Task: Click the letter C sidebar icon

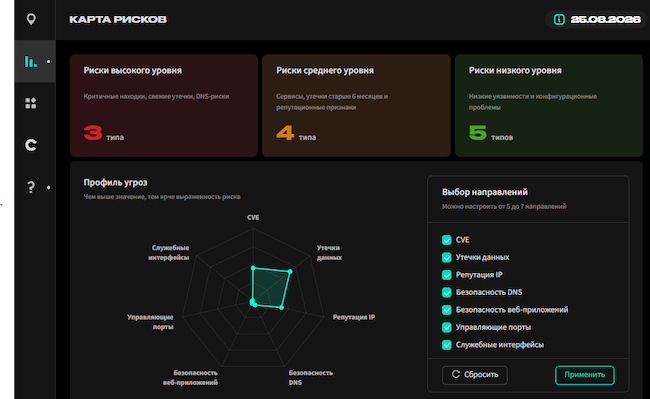Action: (31, 145)
